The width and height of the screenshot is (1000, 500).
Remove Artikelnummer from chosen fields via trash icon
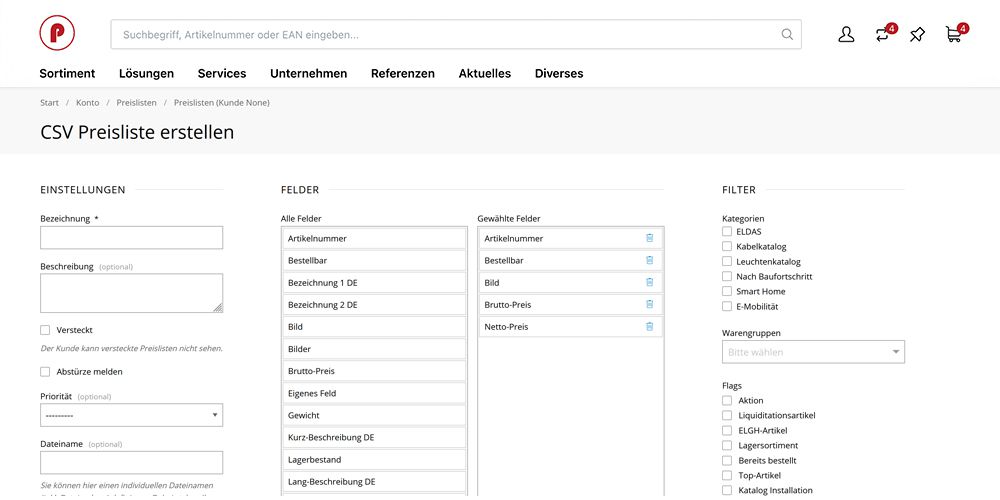pos(649,238)
